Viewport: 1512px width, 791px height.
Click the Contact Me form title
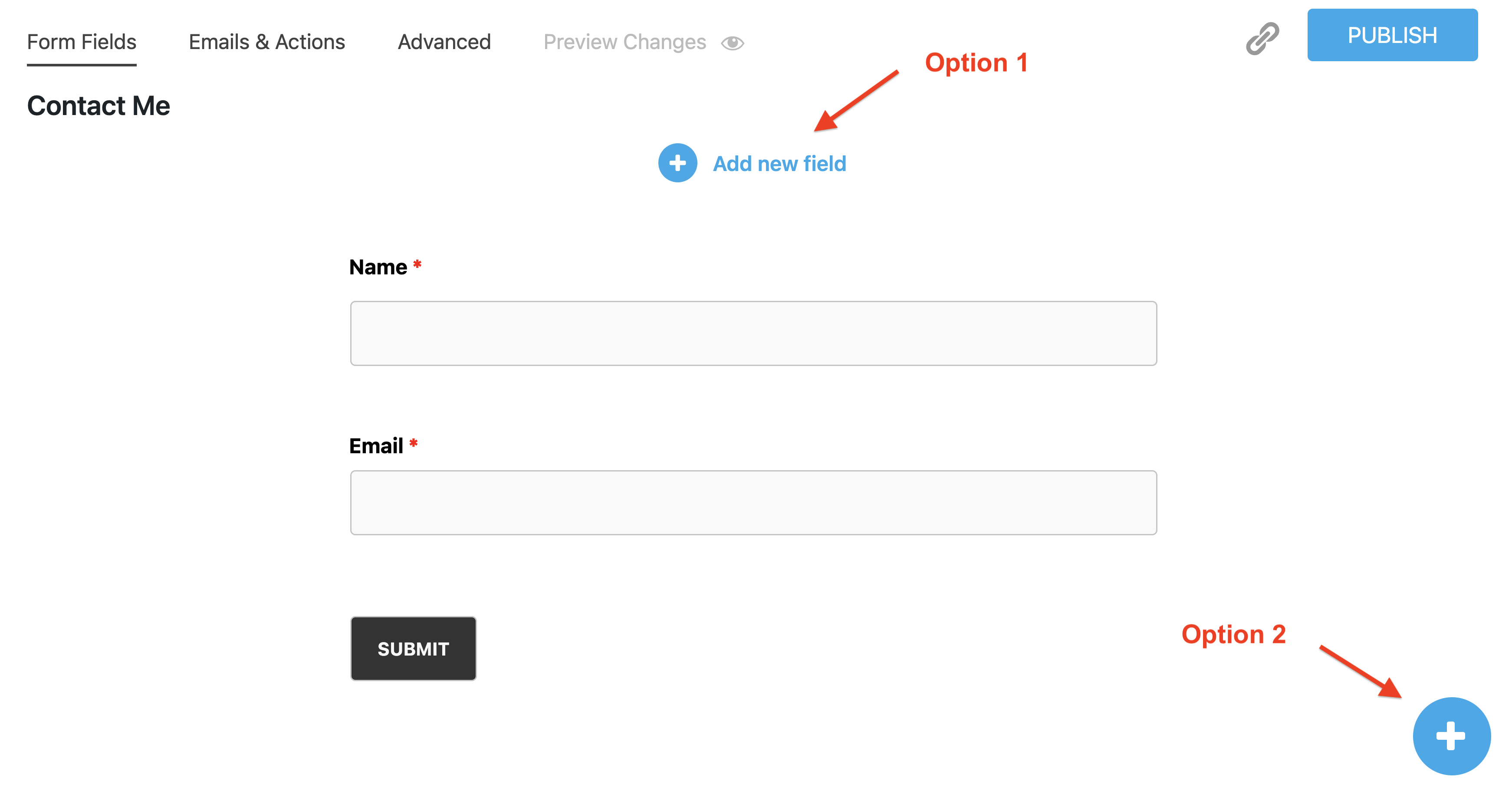tap(98, 105)
